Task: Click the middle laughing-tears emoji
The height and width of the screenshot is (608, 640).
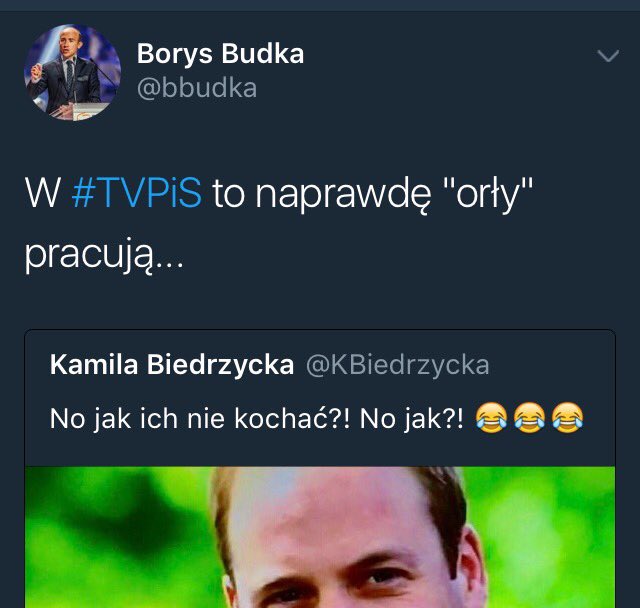Action: tap(529, 417)
